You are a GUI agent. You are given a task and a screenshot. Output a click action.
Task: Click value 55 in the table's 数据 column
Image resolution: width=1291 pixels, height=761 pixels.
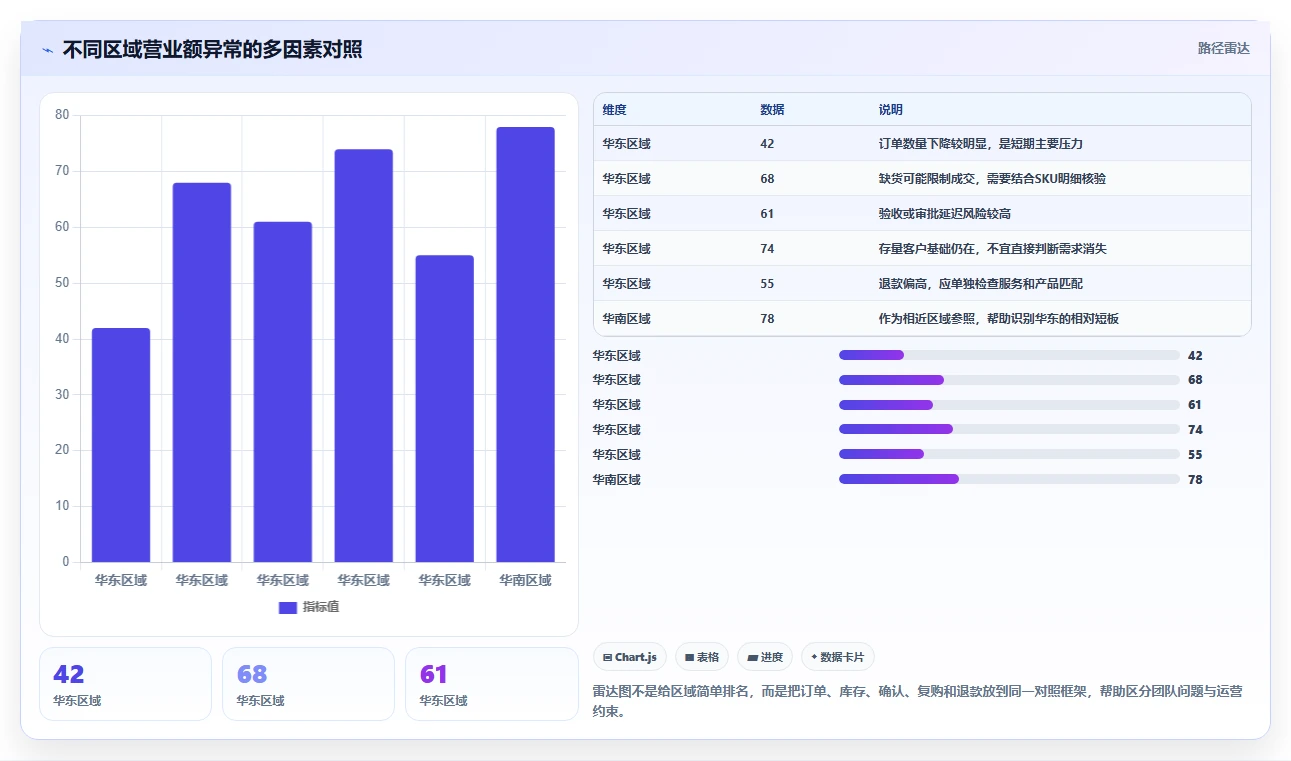767,284
